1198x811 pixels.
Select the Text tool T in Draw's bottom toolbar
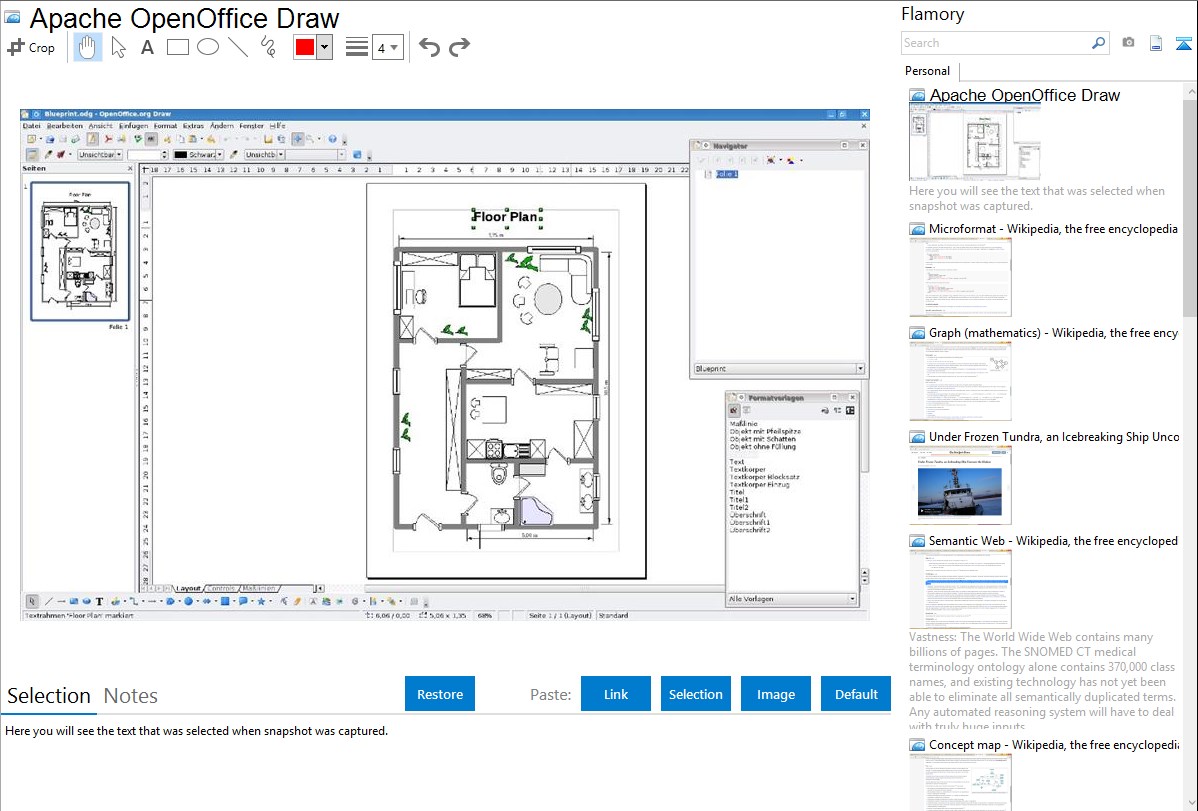pos(99,602)
